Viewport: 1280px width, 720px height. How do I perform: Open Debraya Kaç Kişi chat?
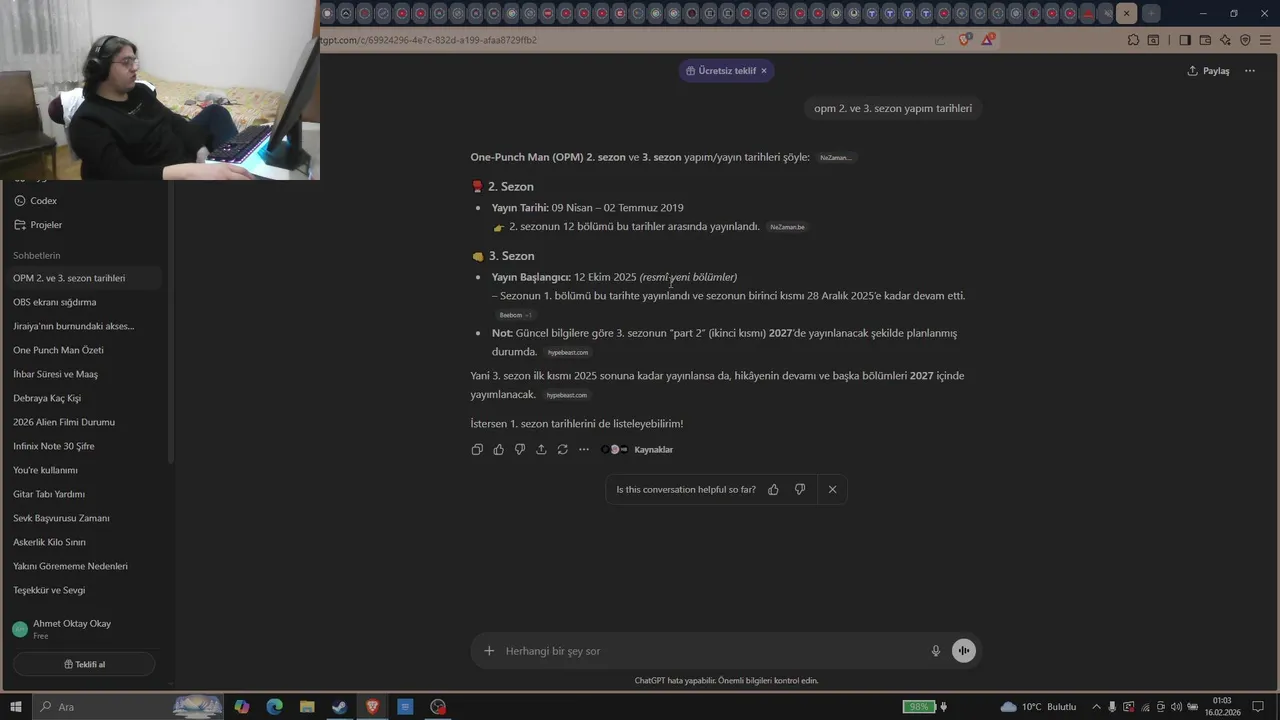84,398
